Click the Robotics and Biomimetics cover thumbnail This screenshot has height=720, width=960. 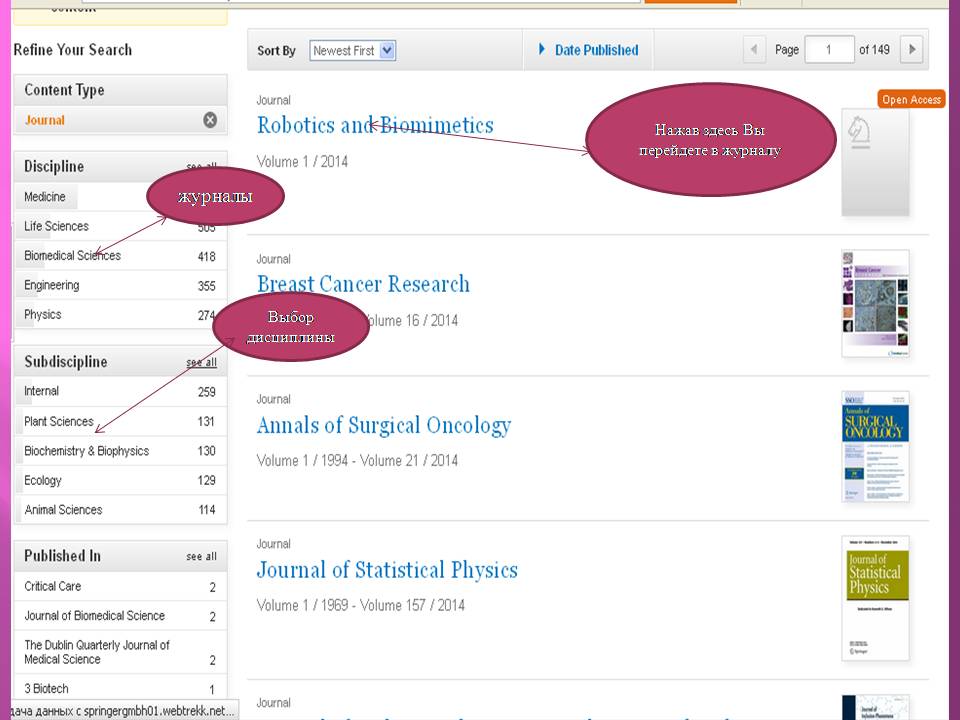tap(875, 162)
